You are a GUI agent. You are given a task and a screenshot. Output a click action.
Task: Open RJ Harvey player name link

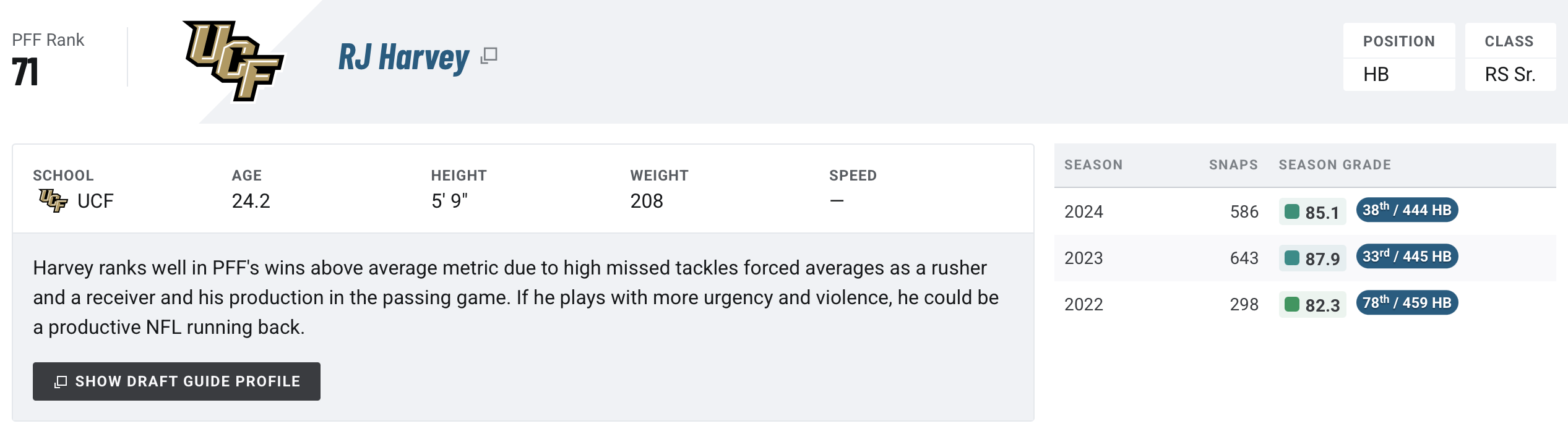tap(404, 57)
